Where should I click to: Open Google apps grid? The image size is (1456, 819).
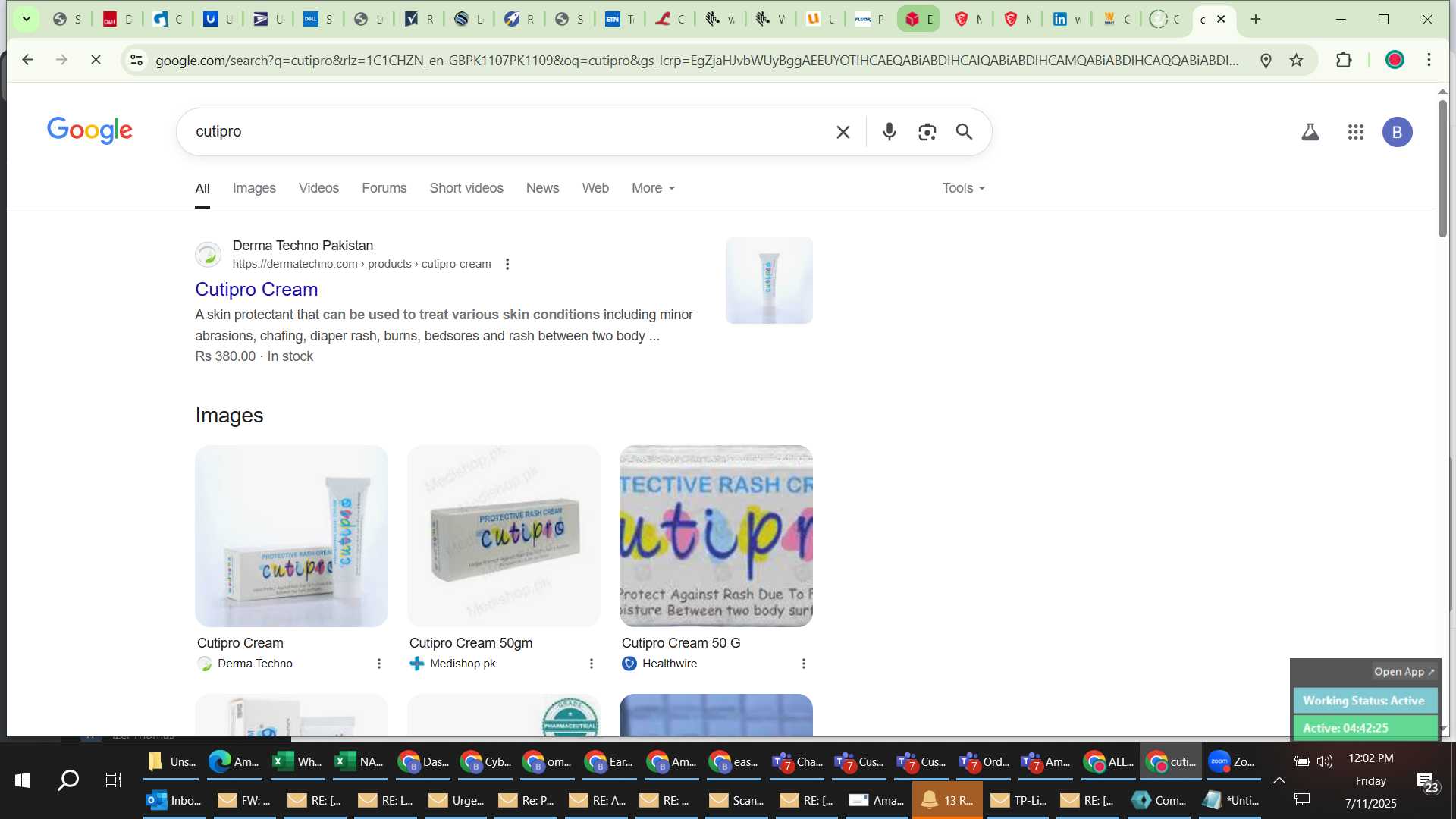point(1355,132)
